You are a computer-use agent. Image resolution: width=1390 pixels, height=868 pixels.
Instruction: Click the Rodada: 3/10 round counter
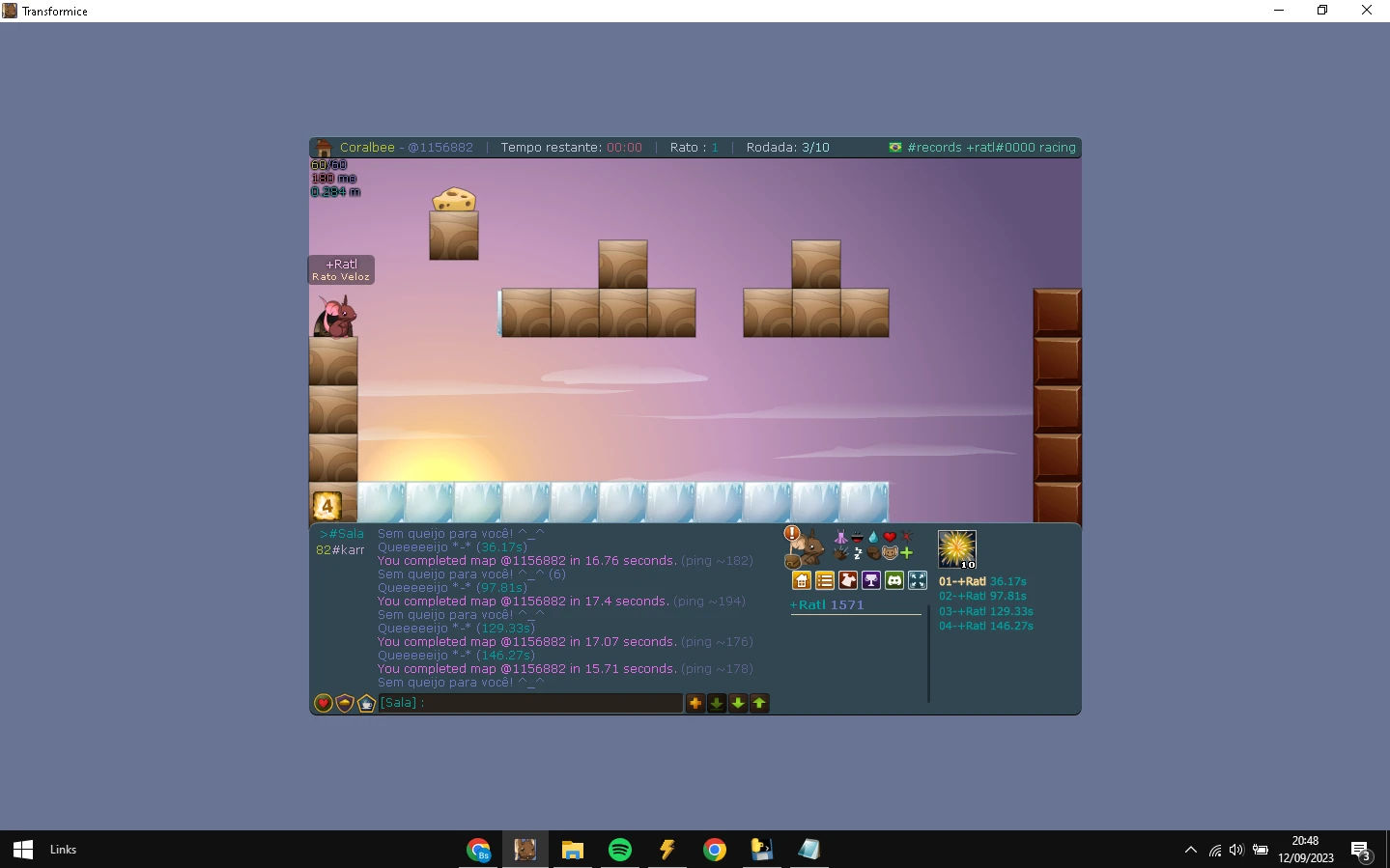[788, 148]
